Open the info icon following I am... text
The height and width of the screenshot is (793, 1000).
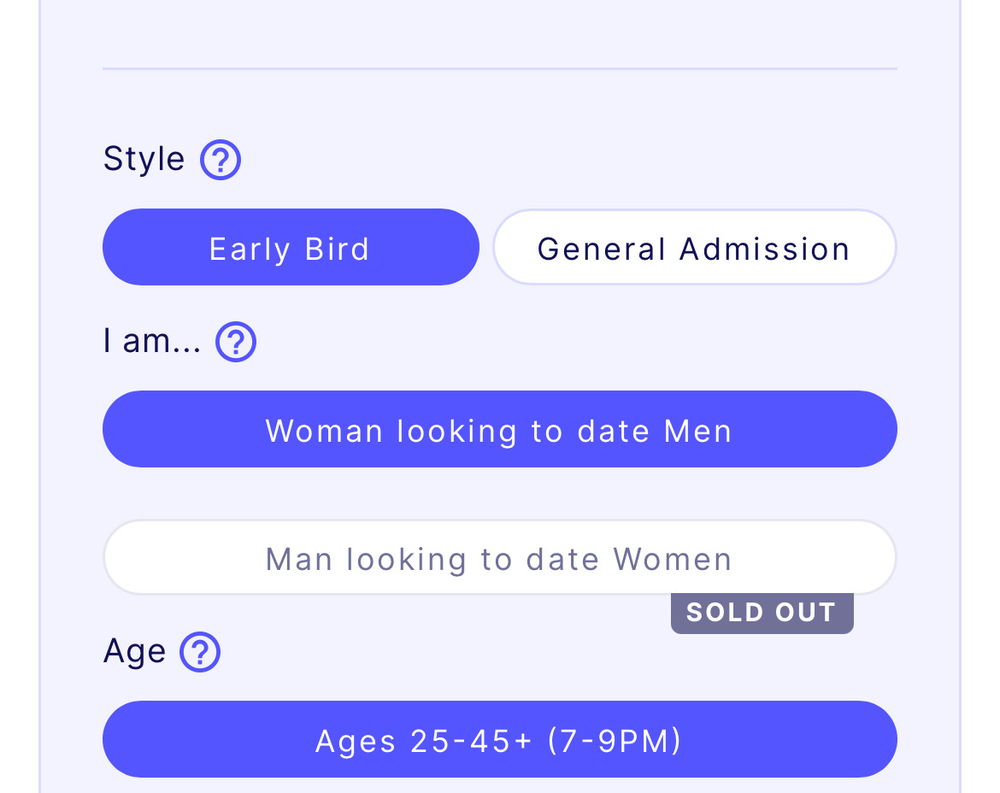235,341
